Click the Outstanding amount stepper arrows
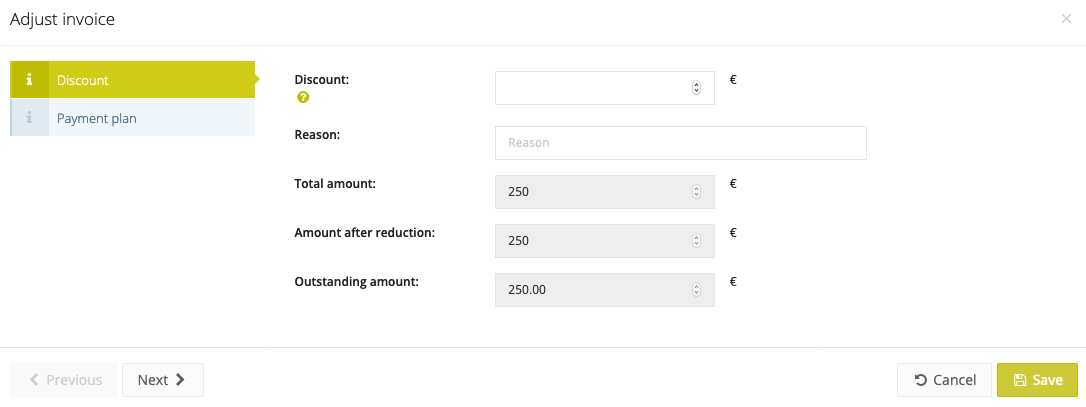 [696, 290]
